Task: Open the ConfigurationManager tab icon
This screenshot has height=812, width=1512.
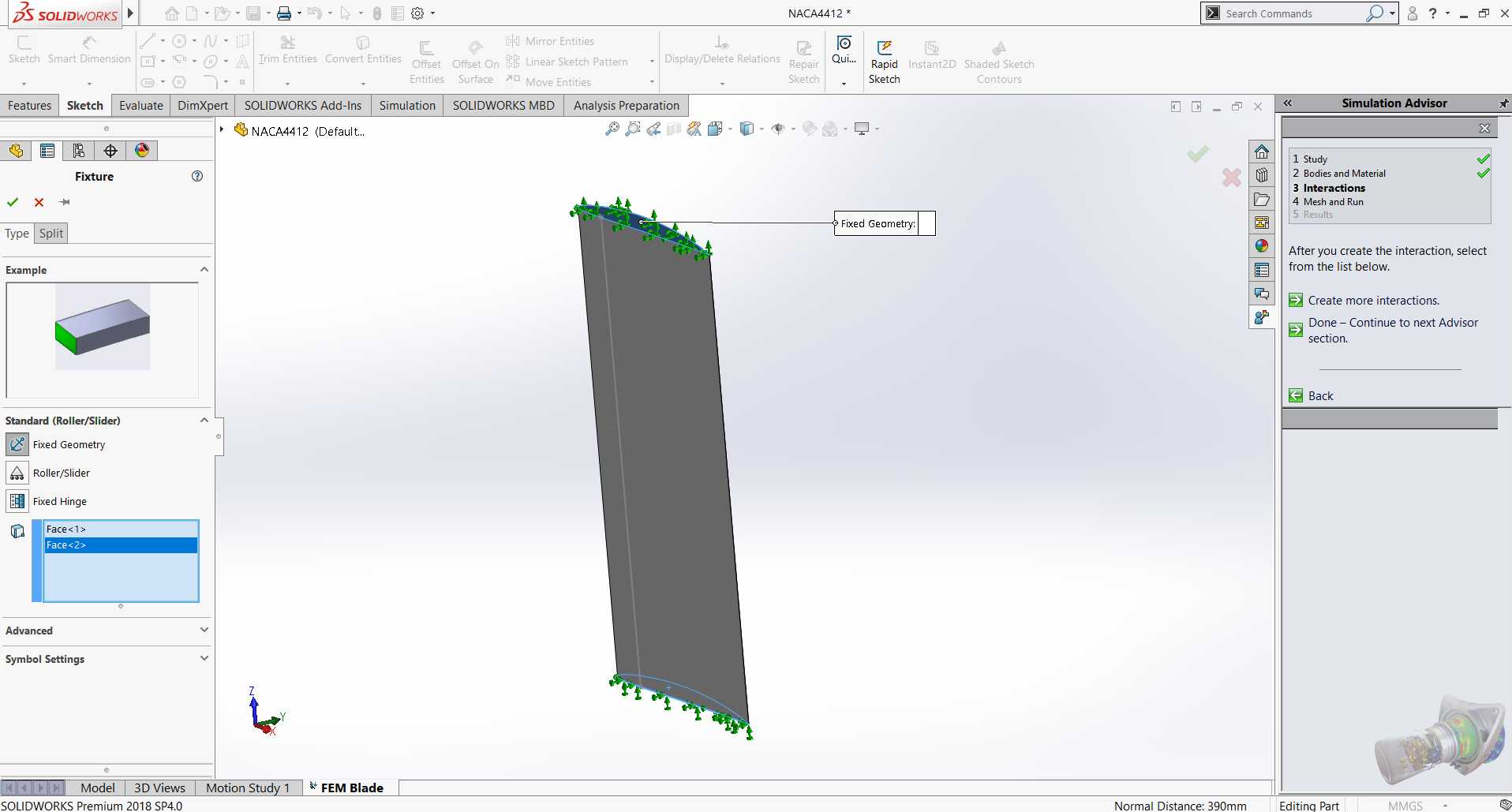Action: click(79, 151)
